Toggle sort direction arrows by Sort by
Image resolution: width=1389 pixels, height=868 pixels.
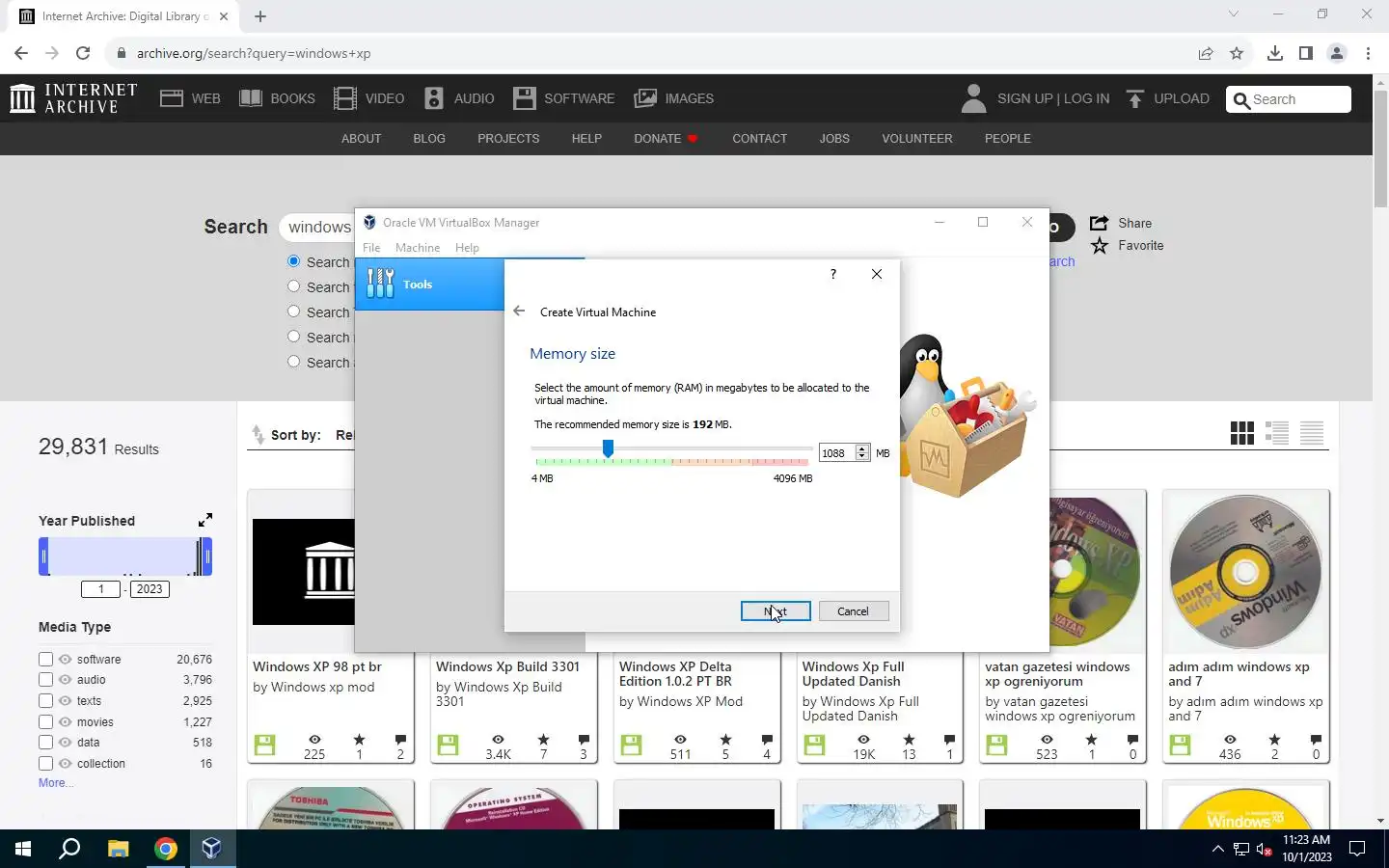tap(258, 435)
